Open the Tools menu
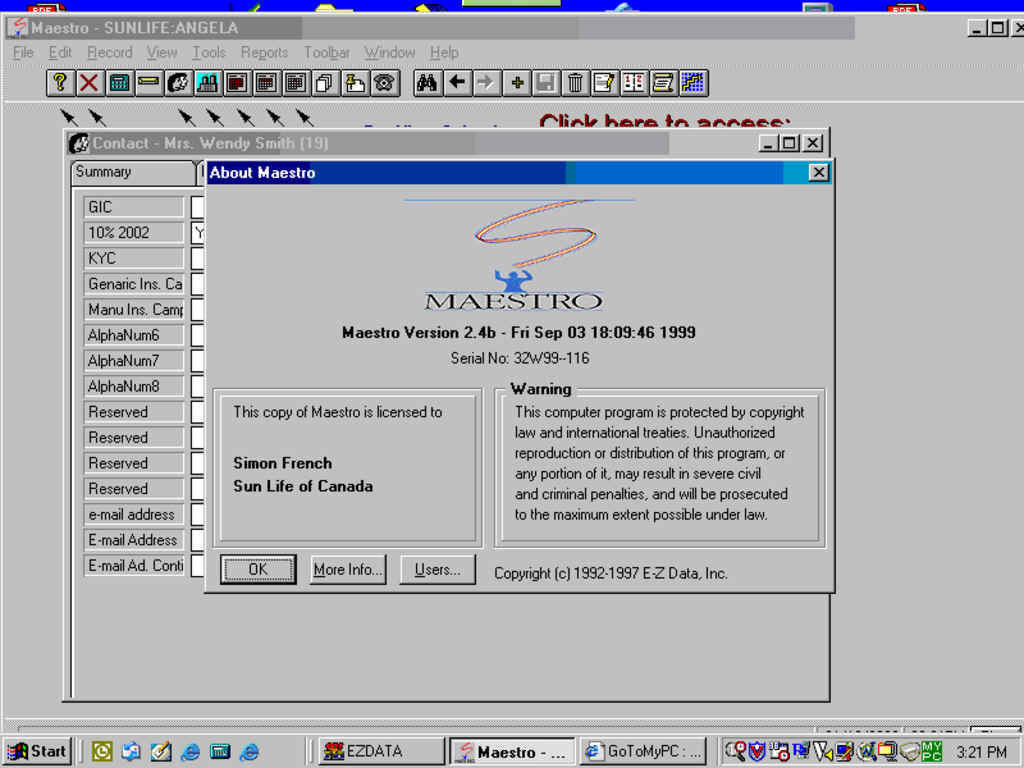This screenshot has width=1024, height=768. coord(208,52)
